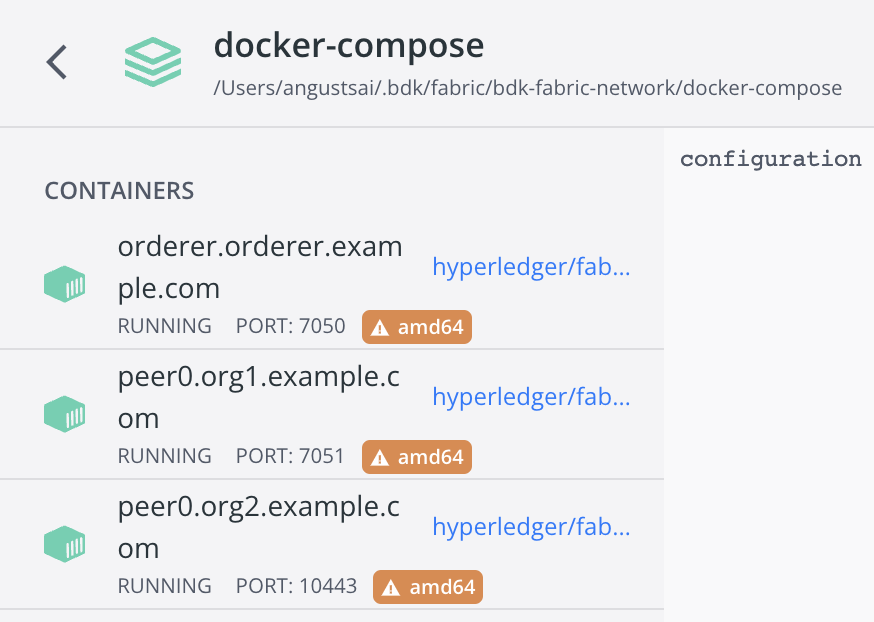874x622 pixels.
Task: Click the amd64 warning badge for peer0.org1
Action: click(416, 457)
